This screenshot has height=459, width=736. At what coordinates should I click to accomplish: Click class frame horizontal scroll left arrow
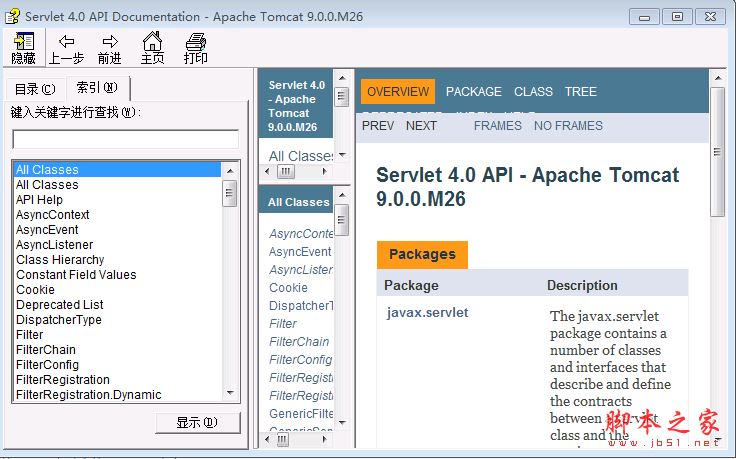268,439
